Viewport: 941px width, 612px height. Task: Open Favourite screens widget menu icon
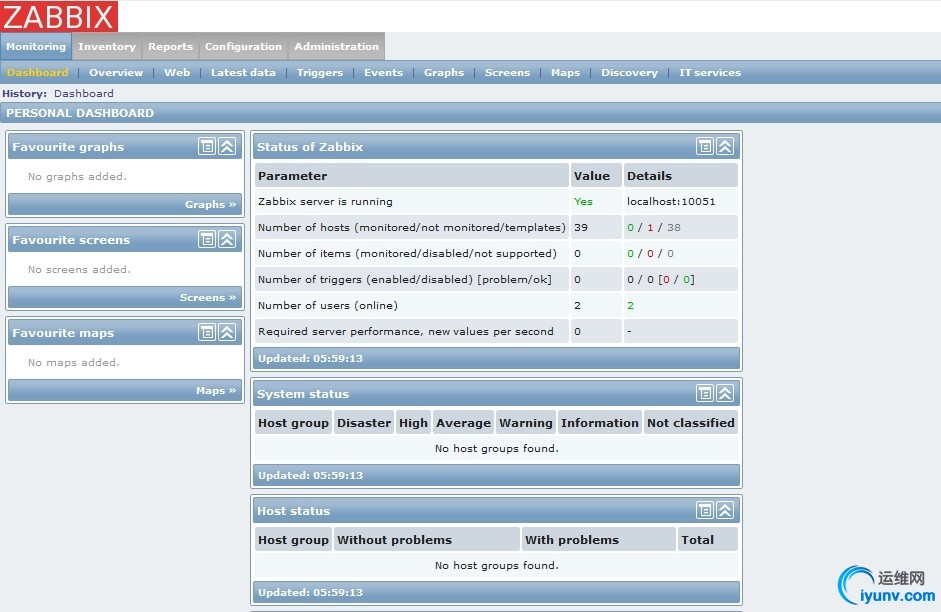[207, 239]
